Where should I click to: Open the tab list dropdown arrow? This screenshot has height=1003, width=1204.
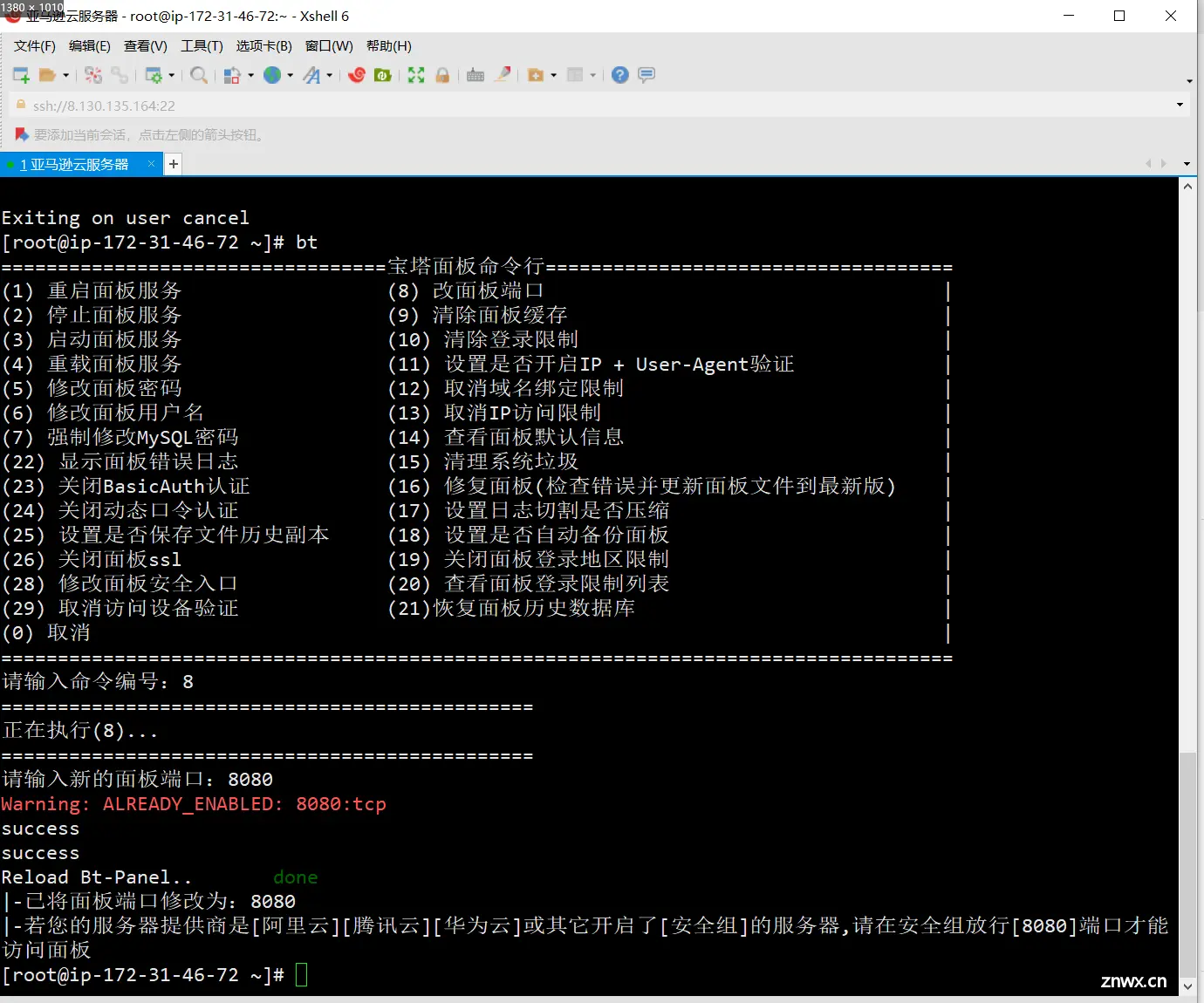[1187, 164]
